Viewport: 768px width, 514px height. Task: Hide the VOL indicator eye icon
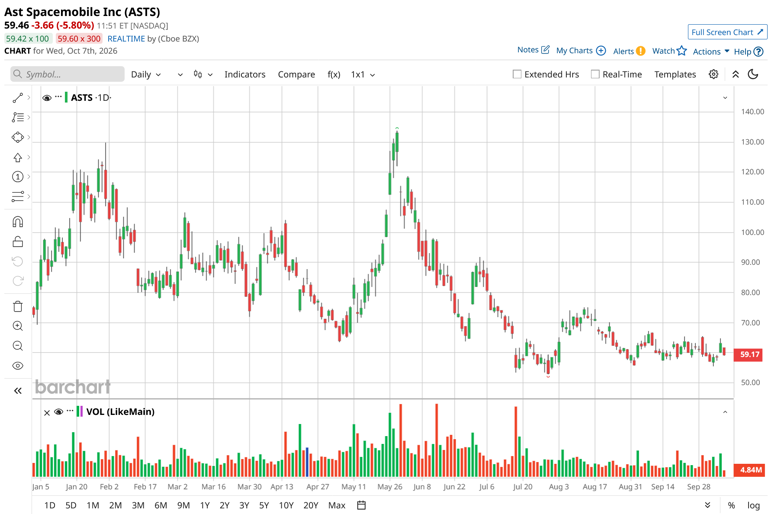[59, 412]
